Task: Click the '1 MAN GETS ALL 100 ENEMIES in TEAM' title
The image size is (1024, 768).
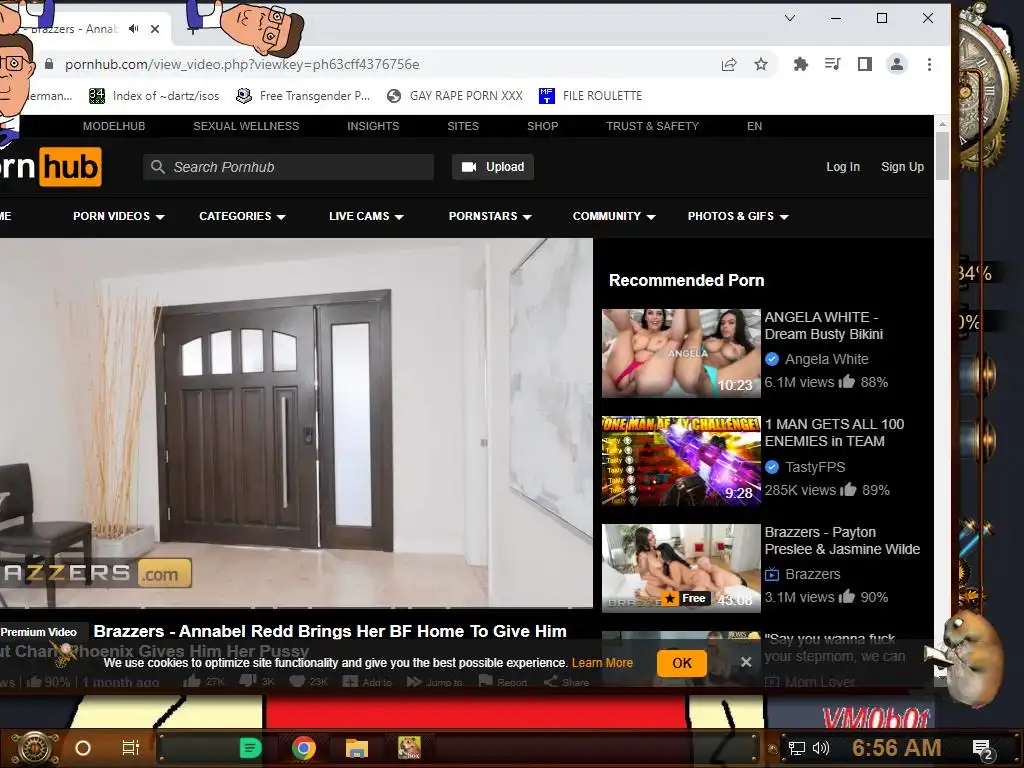Action: (x=834, y=432)
